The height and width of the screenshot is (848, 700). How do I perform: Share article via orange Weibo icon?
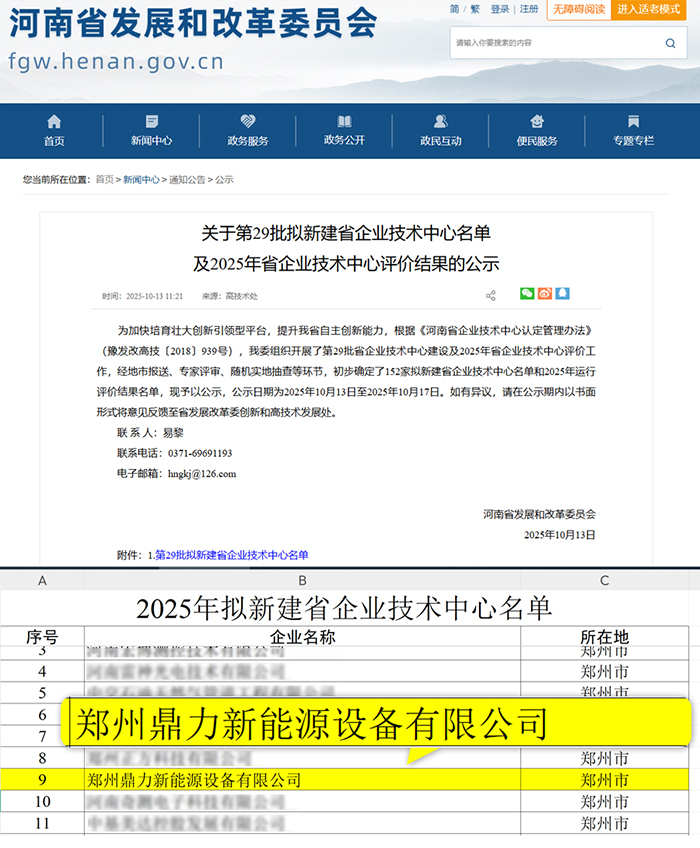tap(545, 294)
